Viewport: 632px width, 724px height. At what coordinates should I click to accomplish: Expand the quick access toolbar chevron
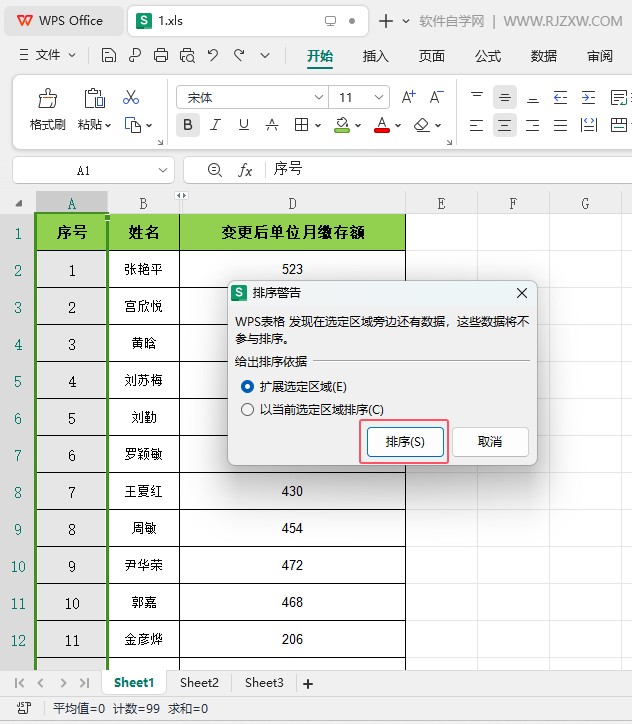coord(265,55)
